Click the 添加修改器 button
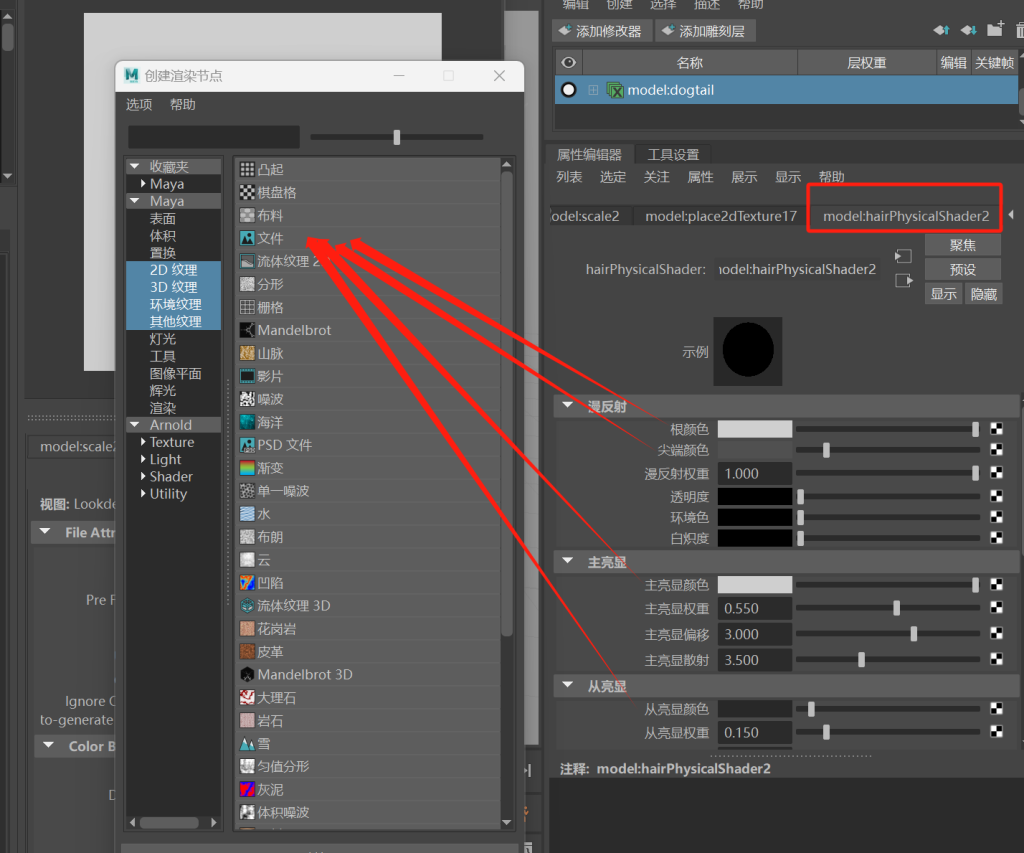Image resolution: width=1024 pixels, height=853 pixels. click(601, 31)
